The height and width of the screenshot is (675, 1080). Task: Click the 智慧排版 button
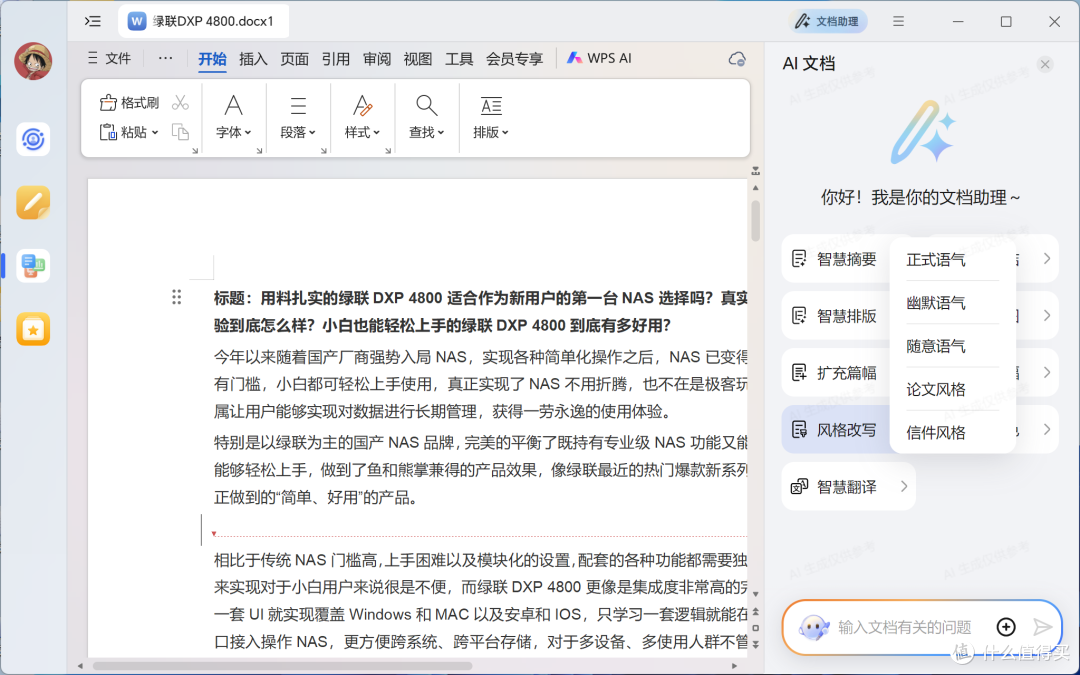click(x=835, y=316)
